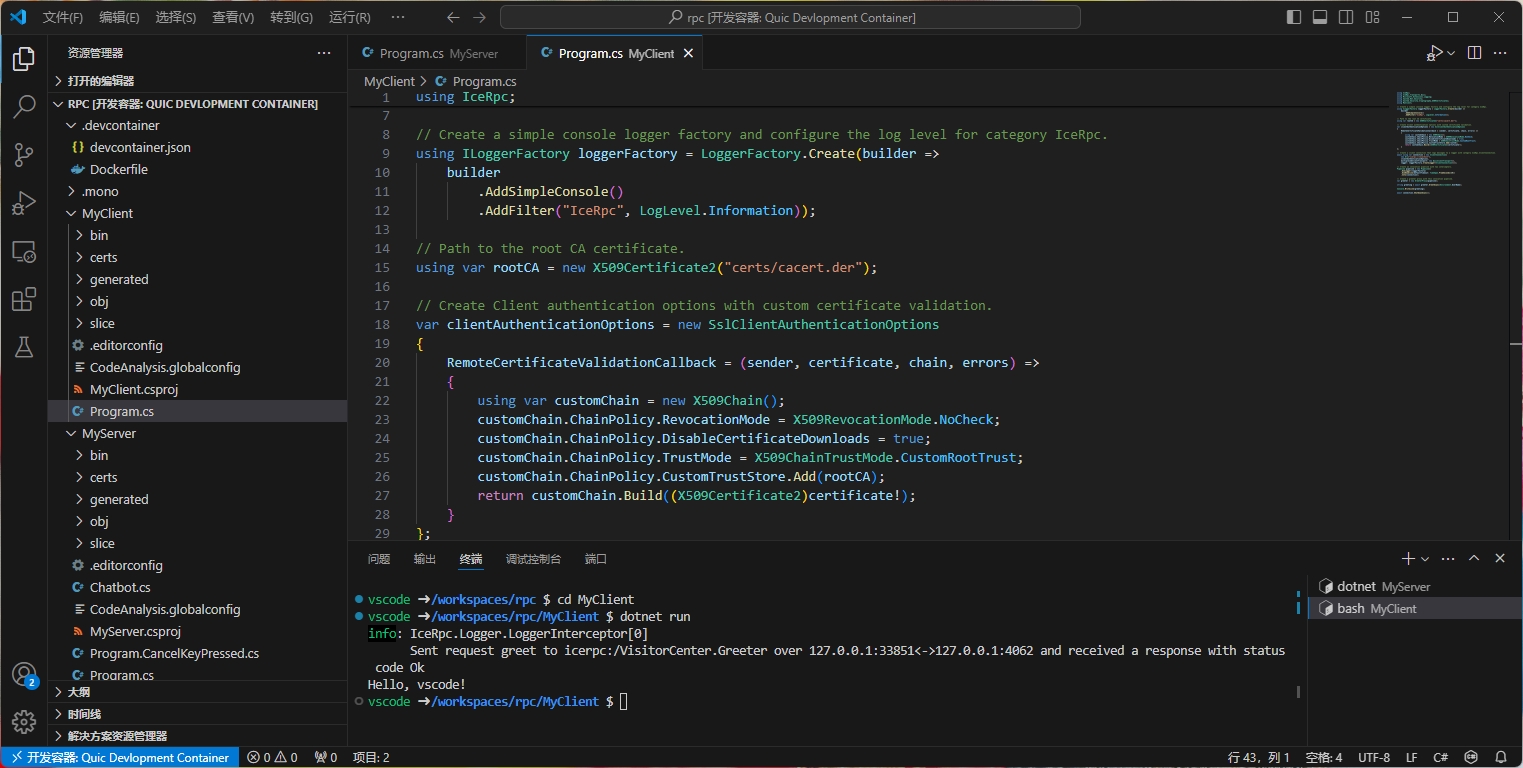Open the new terminal launch profile dropdown

[1425, 559]
